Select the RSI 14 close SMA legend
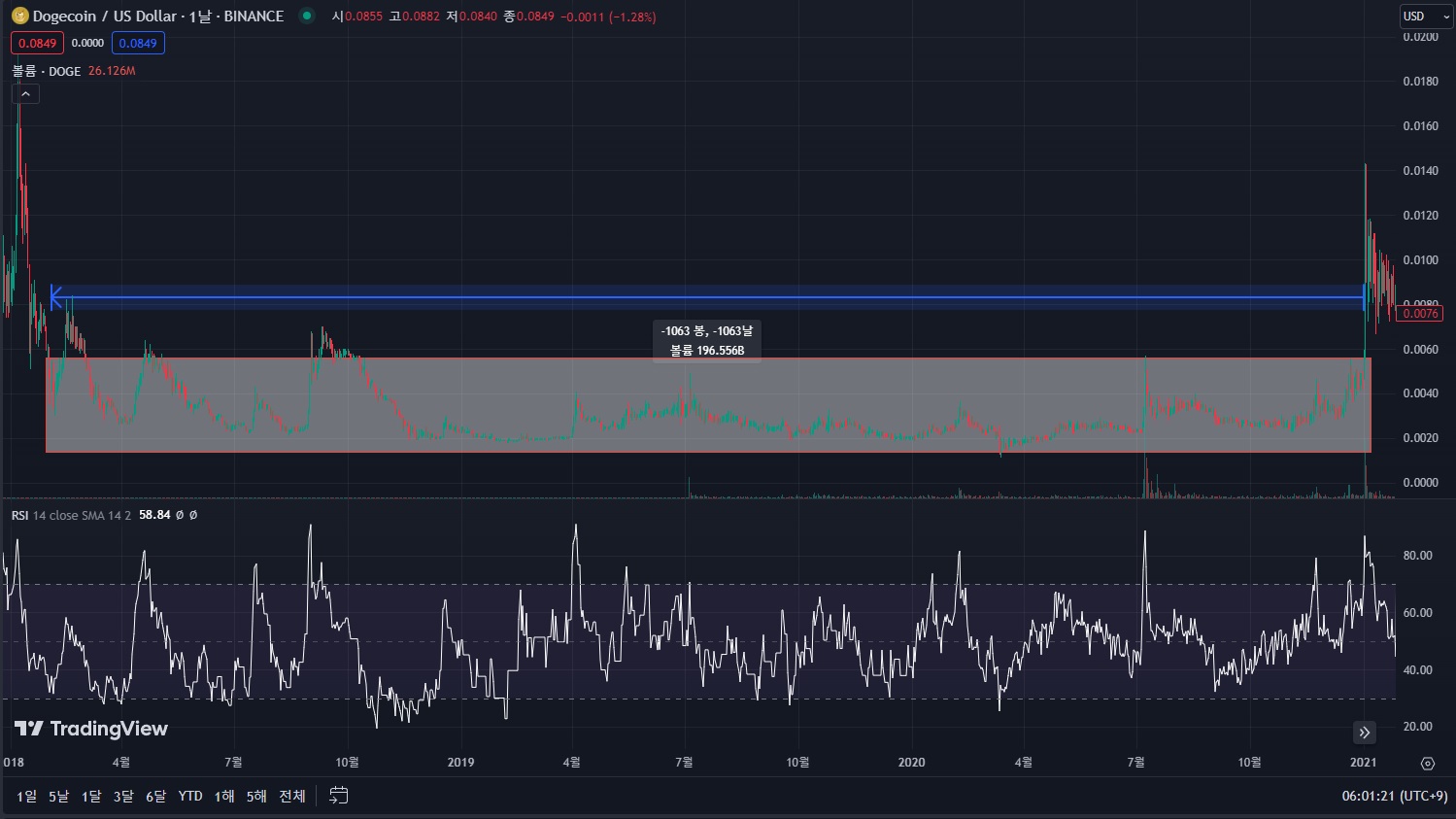 click(x=71, y=515)
